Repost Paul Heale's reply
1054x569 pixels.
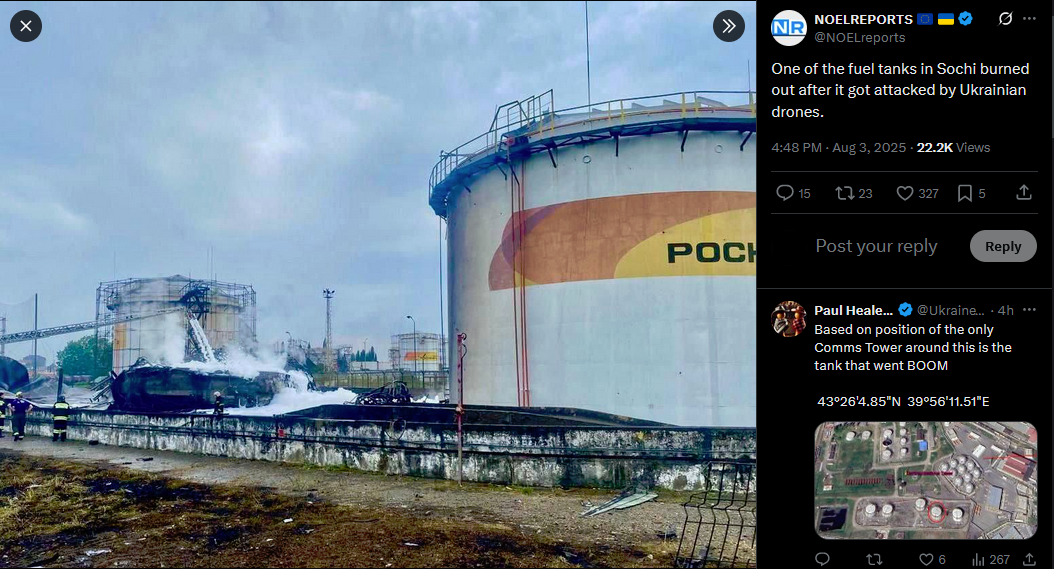pyautogui.click(x=874, y=560)
